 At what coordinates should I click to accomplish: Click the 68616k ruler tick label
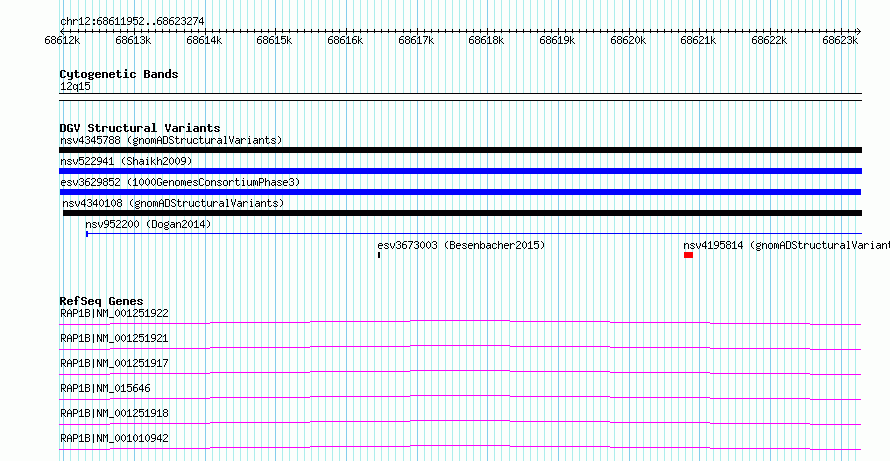point(345,40)
